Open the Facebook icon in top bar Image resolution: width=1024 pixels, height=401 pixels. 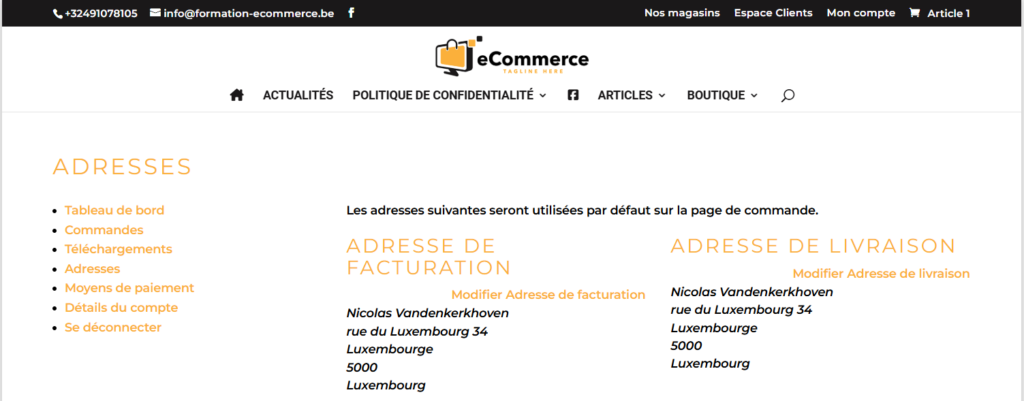click(x=351, y=13)
